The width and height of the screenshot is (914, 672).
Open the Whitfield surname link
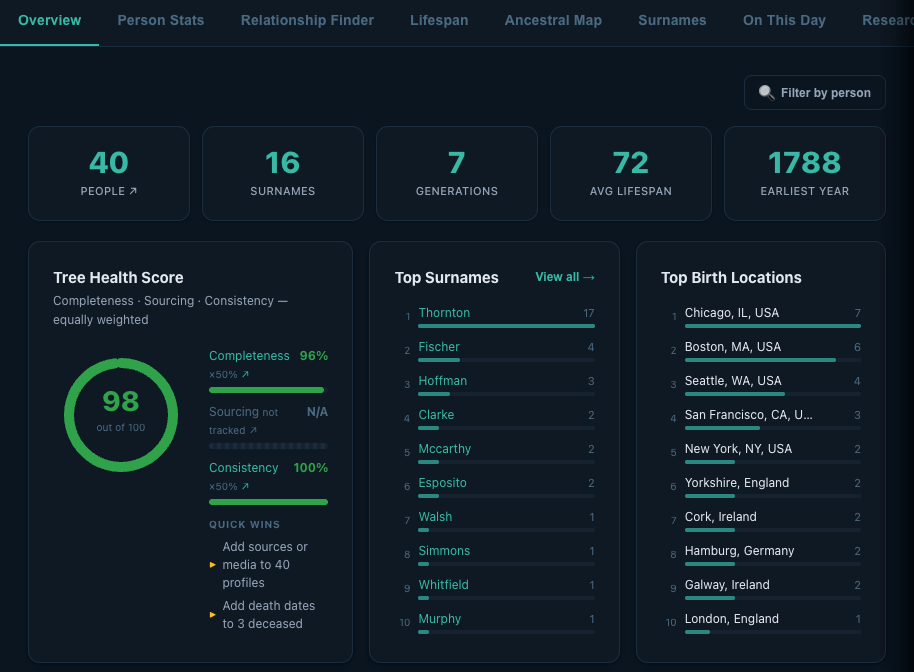(444, 585)
